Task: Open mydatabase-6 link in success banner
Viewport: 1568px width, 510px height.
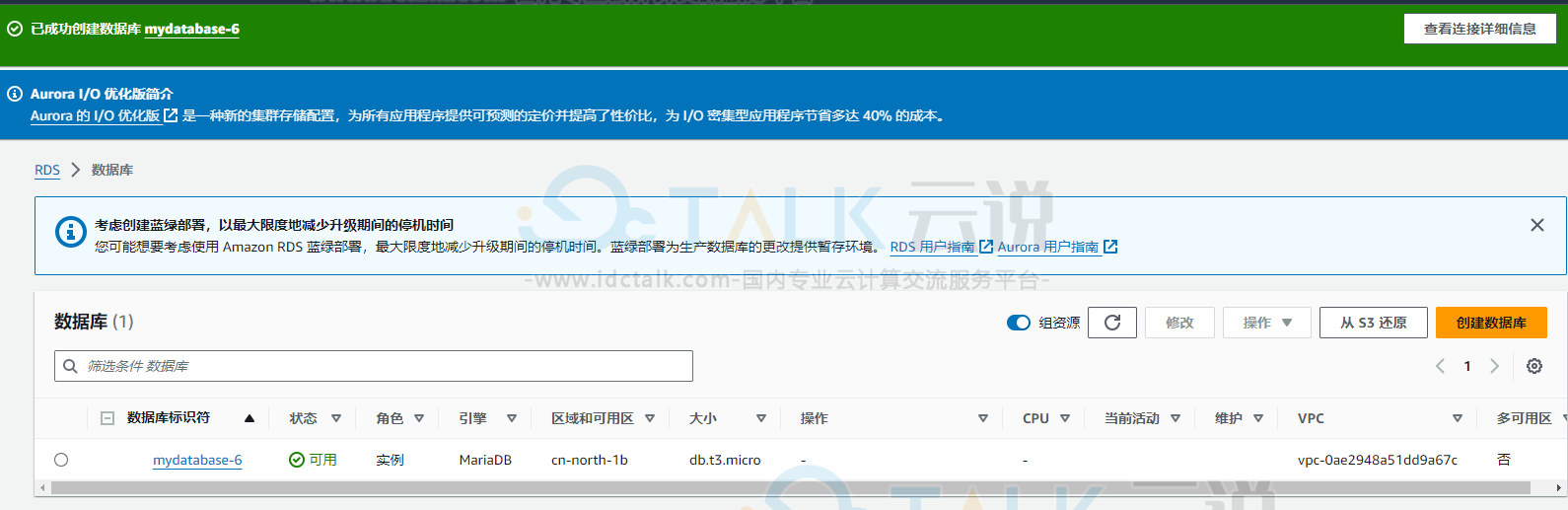Action: point(192,30)
